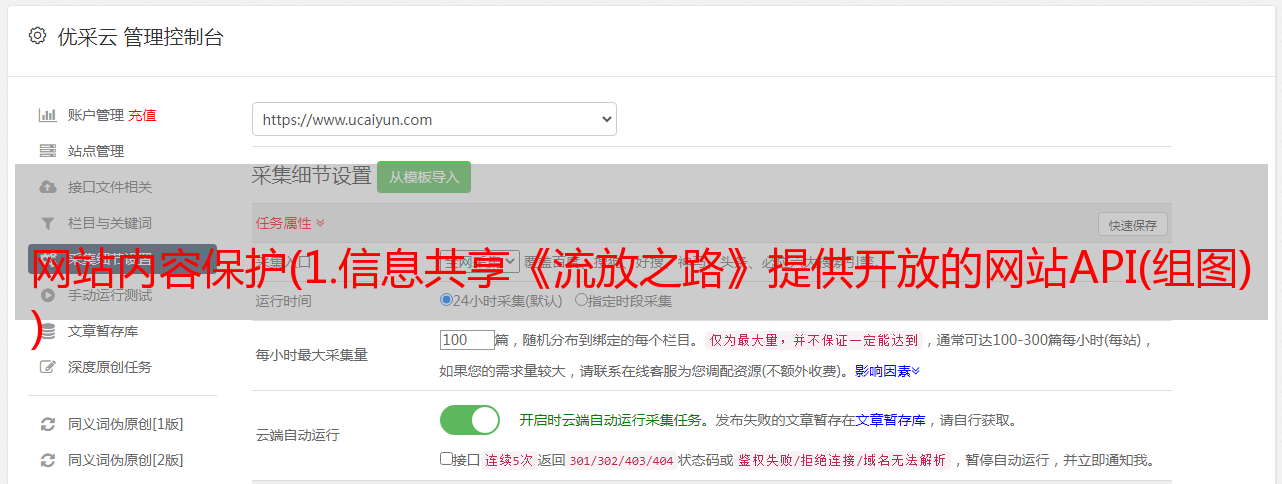
Task: Click the 快速保存 button
Action: coord(1132,225)
